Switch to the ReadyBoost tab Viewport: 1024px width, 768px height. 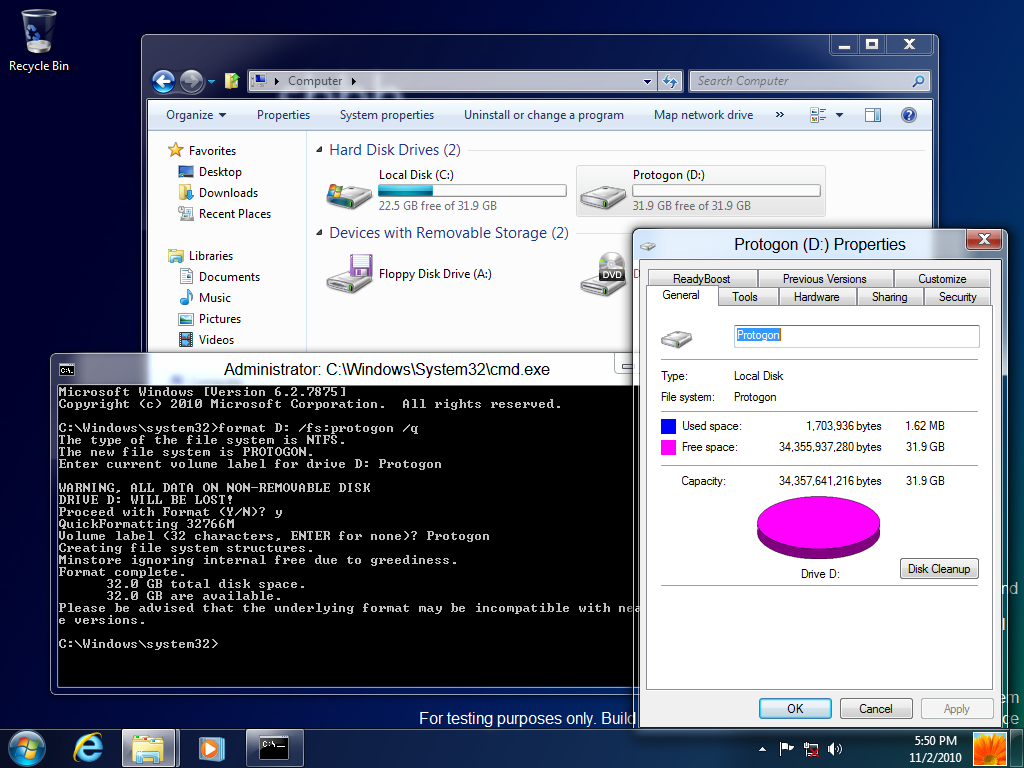click(701, 279)
